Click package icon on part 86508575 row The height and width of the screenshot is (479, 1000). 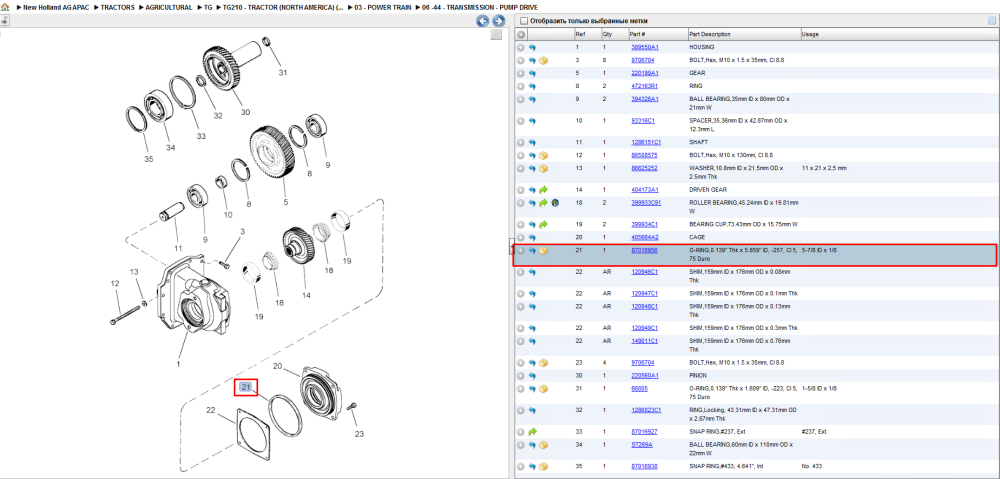[543, 155]
